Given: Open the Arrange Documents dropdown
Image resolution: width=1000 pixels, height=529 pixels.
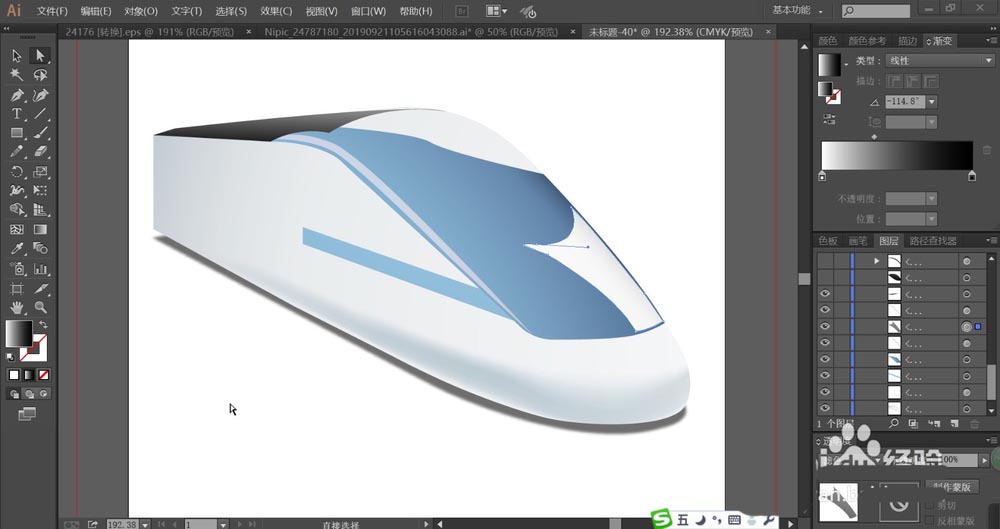Looking at the screenshot, I should point(497,11).
